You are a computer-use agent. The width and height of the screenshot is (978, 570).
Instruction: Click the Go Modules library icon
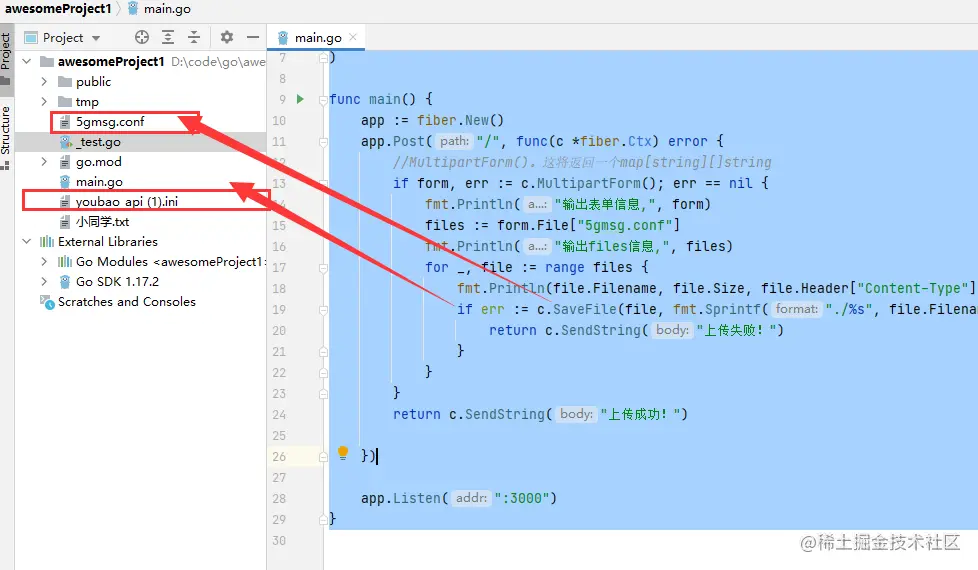[x=65, y=262]
